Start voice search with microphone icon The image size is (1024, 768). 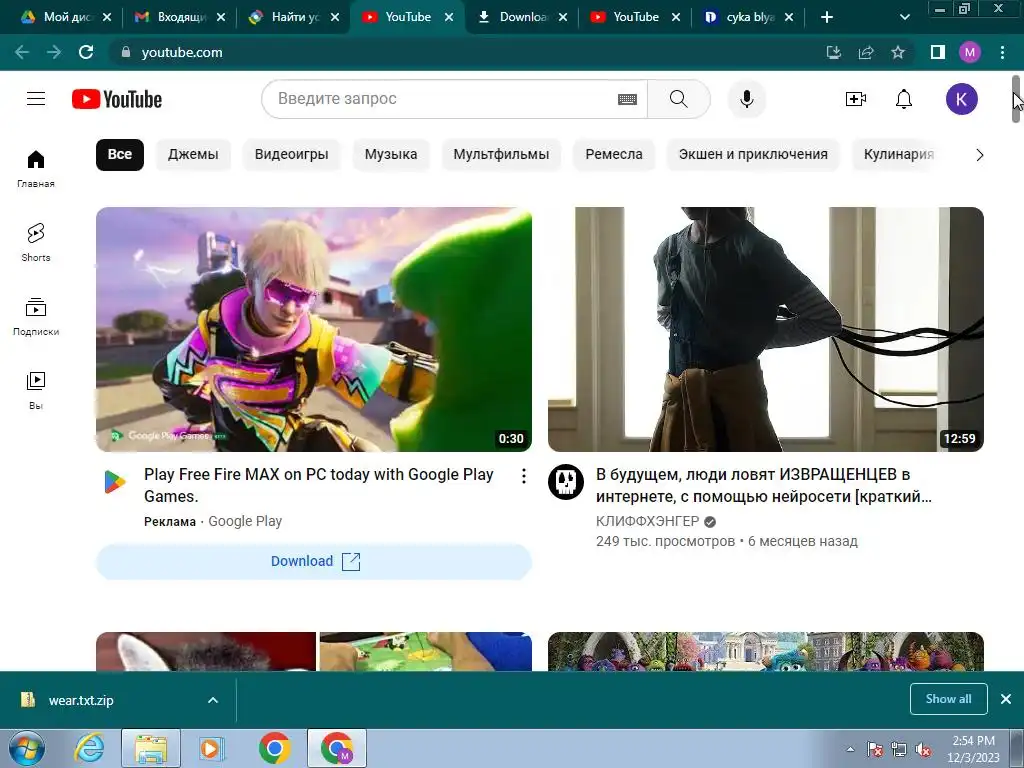(746, 99)
